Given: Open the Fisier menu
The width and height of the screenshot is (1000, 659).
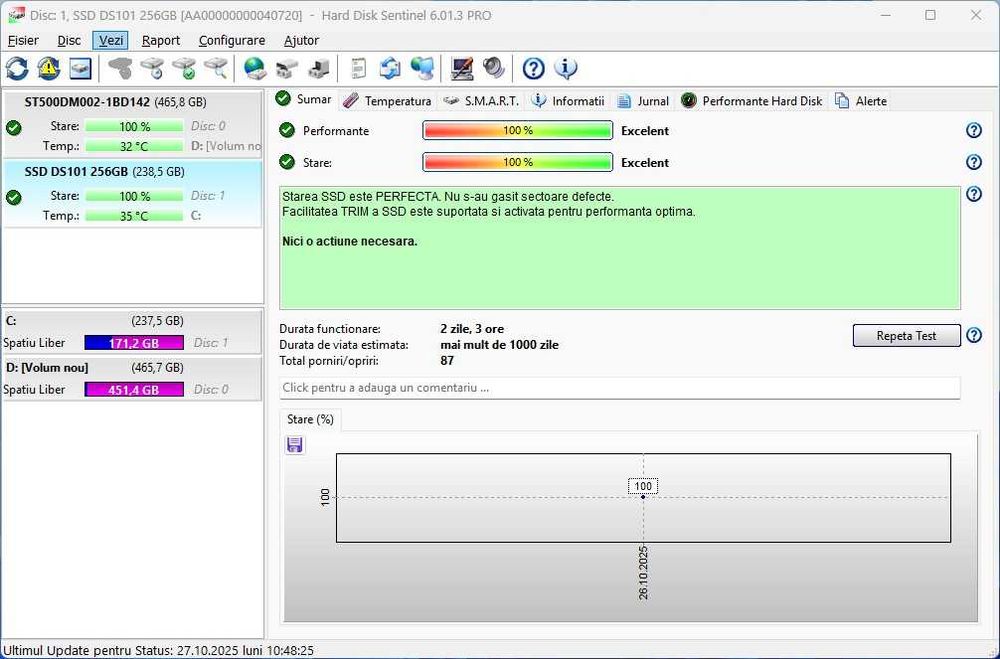Looking at the screenshot, I should pyautogui.click(x=23, y=40).
